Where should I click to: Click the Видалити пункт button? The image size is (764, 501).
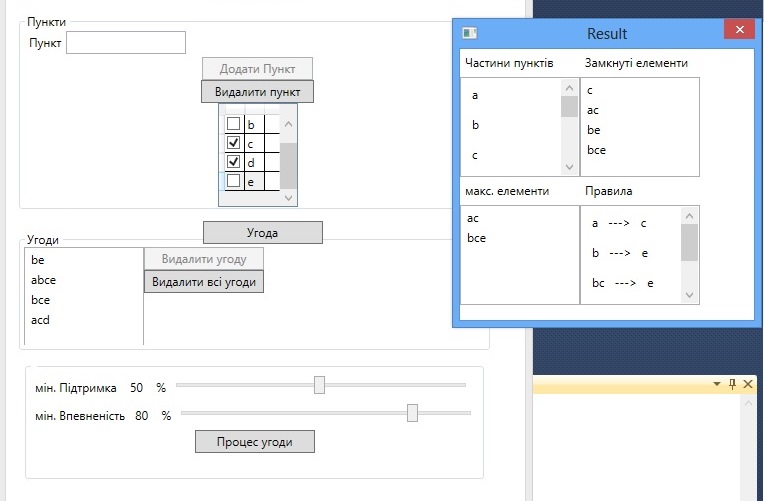pyautogui.click(x=257, y=92)
